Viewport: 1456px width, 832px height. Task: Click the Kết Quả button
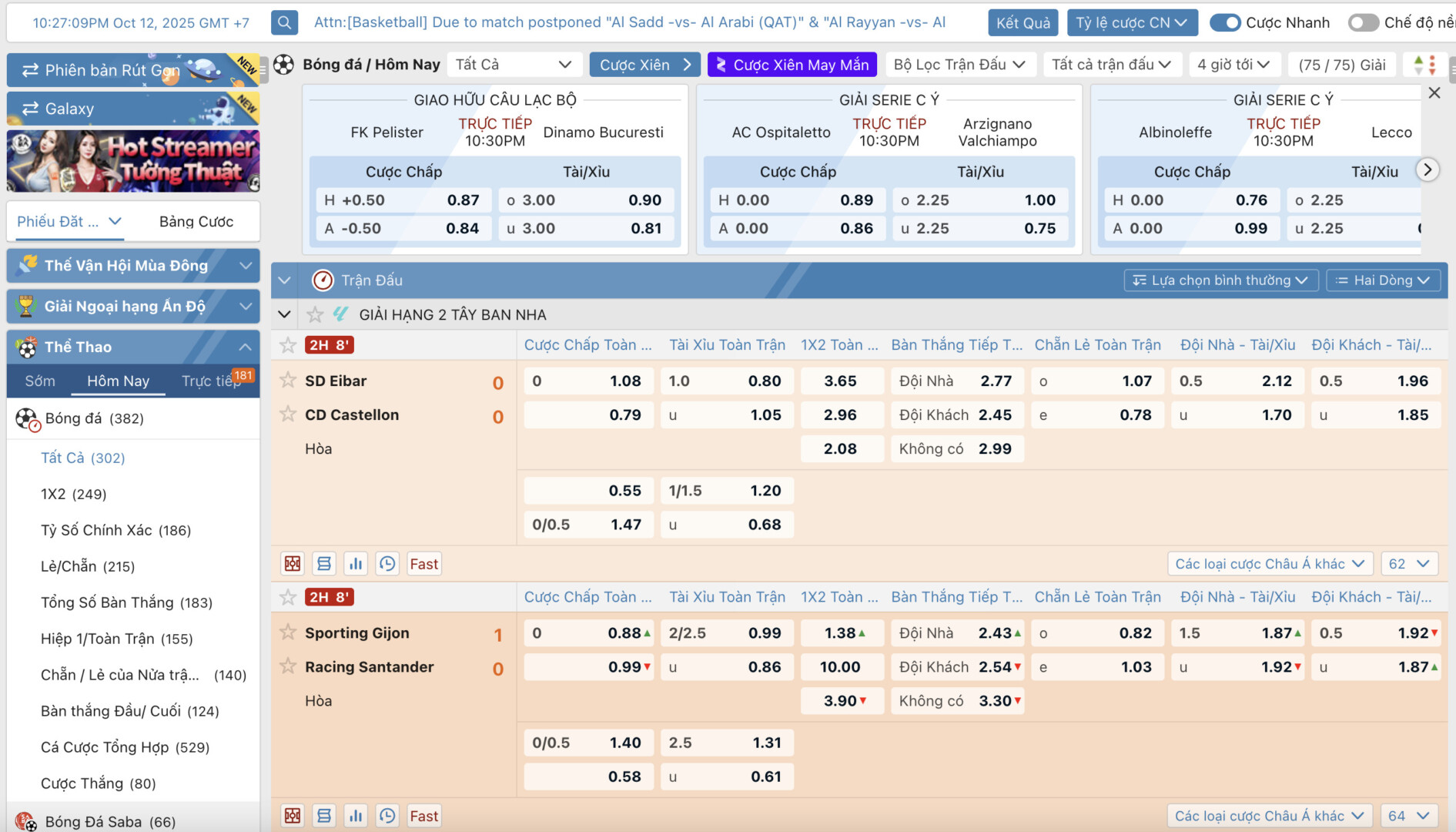1023,22
